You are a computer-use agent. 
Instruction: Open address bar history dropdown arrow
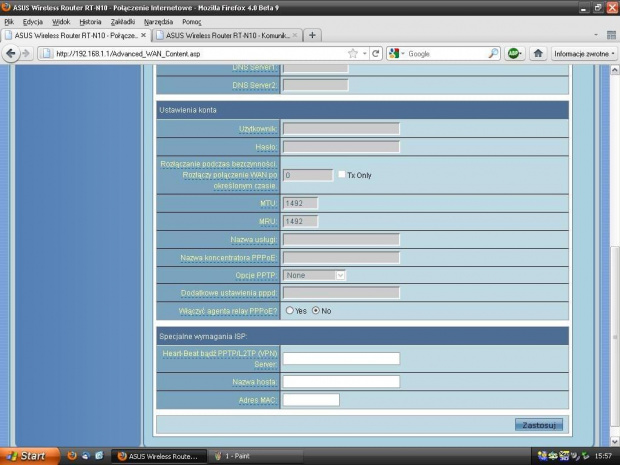click(364, 53)
